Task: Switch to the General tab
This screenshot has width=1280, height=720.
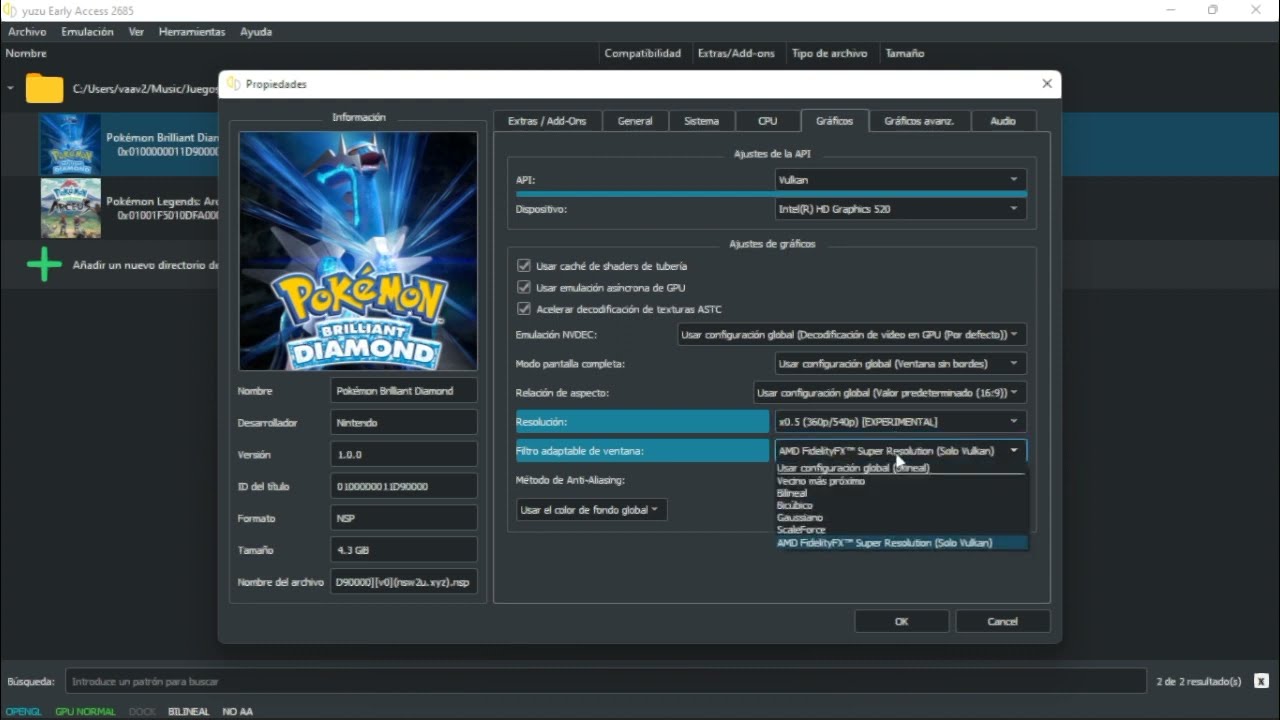Action: point(635,121)
